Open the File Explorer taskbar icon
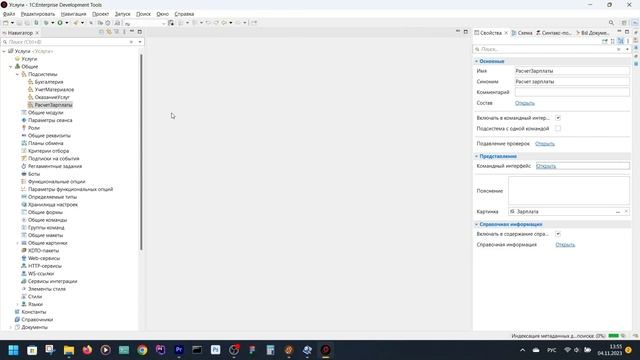Image resolution: width=640 pixels, height=360 pixels. pos(69,350)
